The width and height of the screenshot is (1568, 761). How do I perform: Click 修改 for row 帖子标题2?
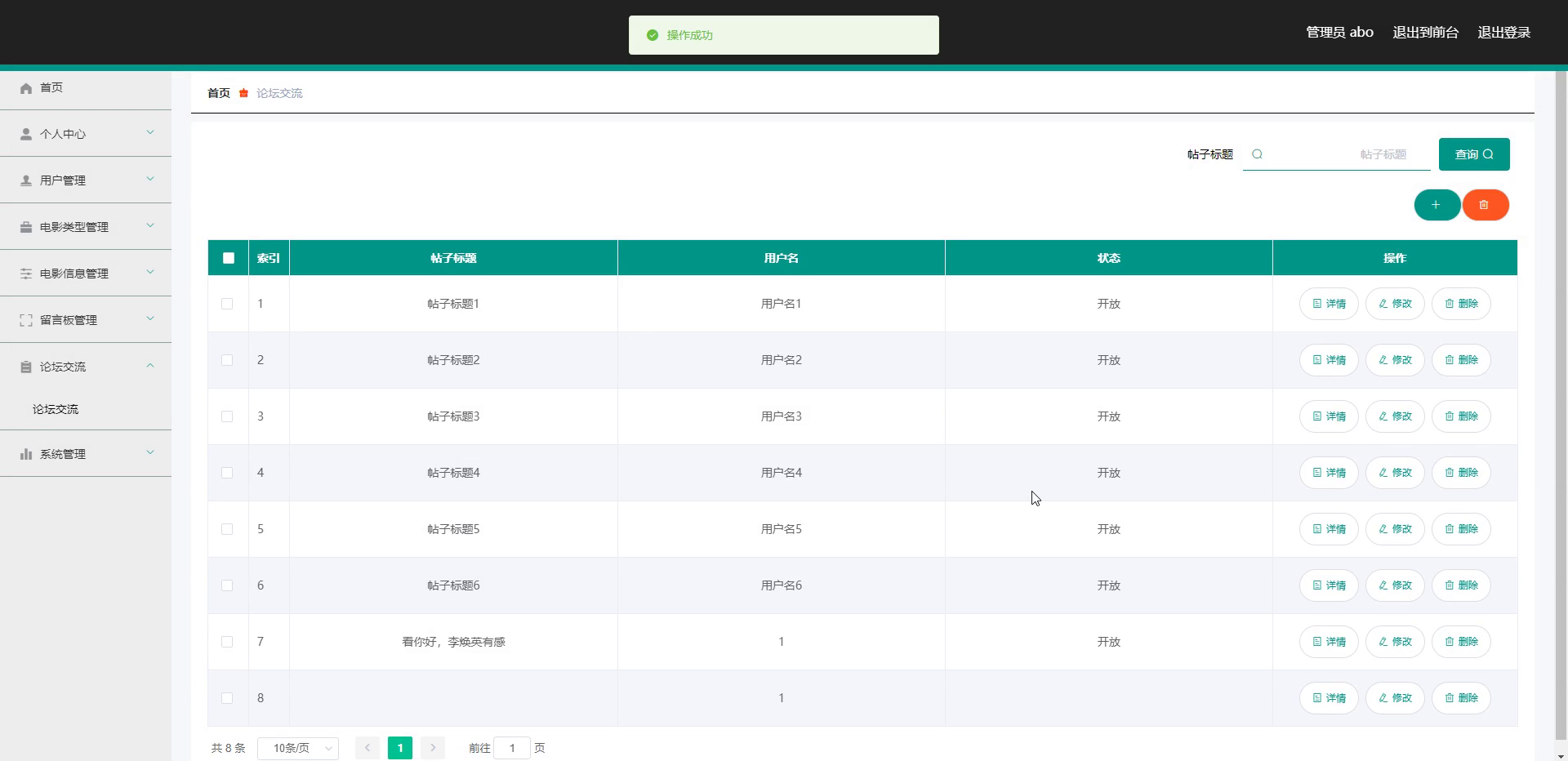click(1395, 360)
